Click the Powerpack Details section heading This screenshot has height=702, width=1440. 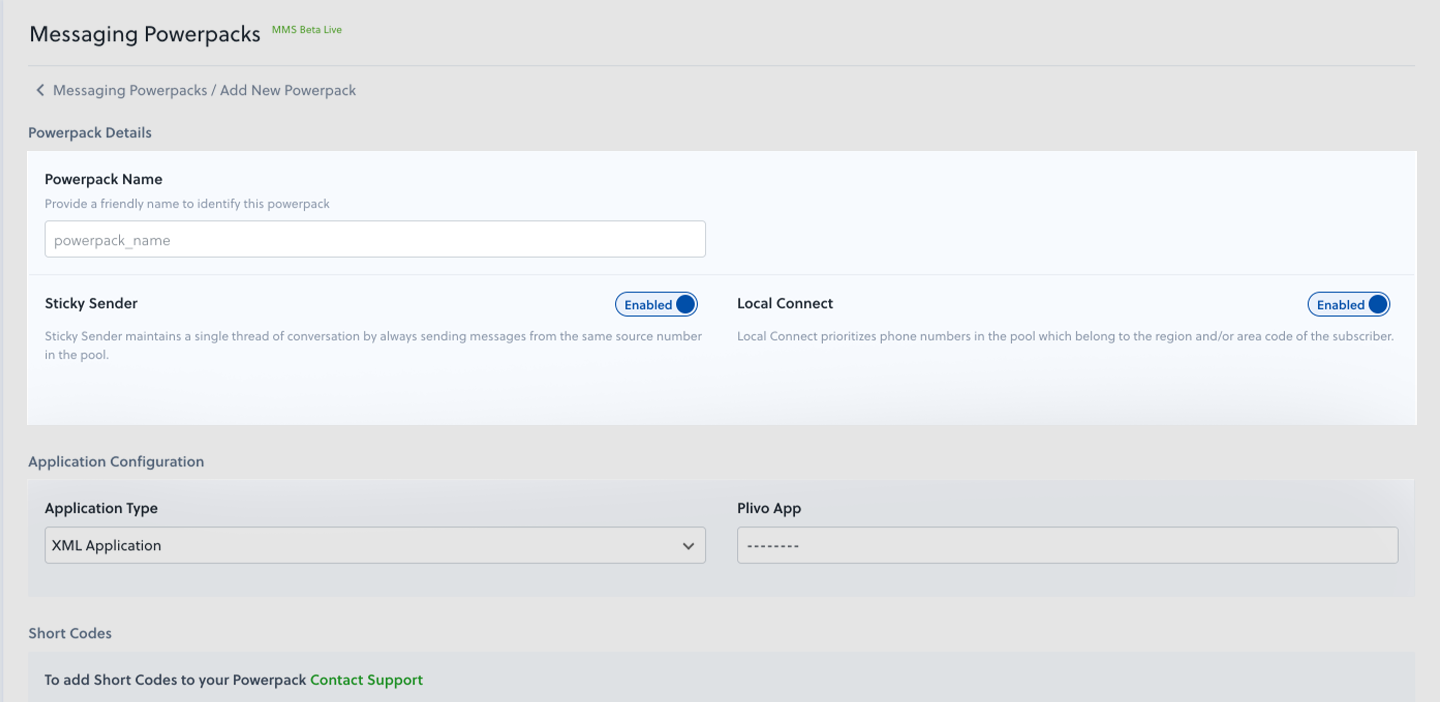(x=90, y=132)
